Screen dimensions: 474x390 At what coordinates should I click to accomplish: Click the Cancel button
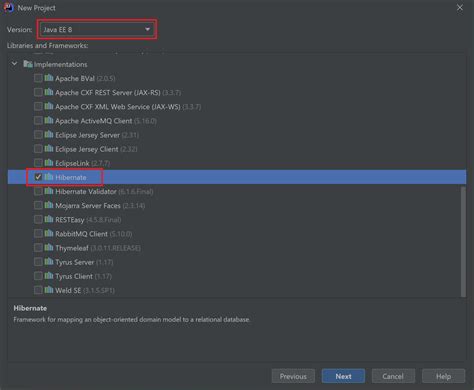[393, 376]
